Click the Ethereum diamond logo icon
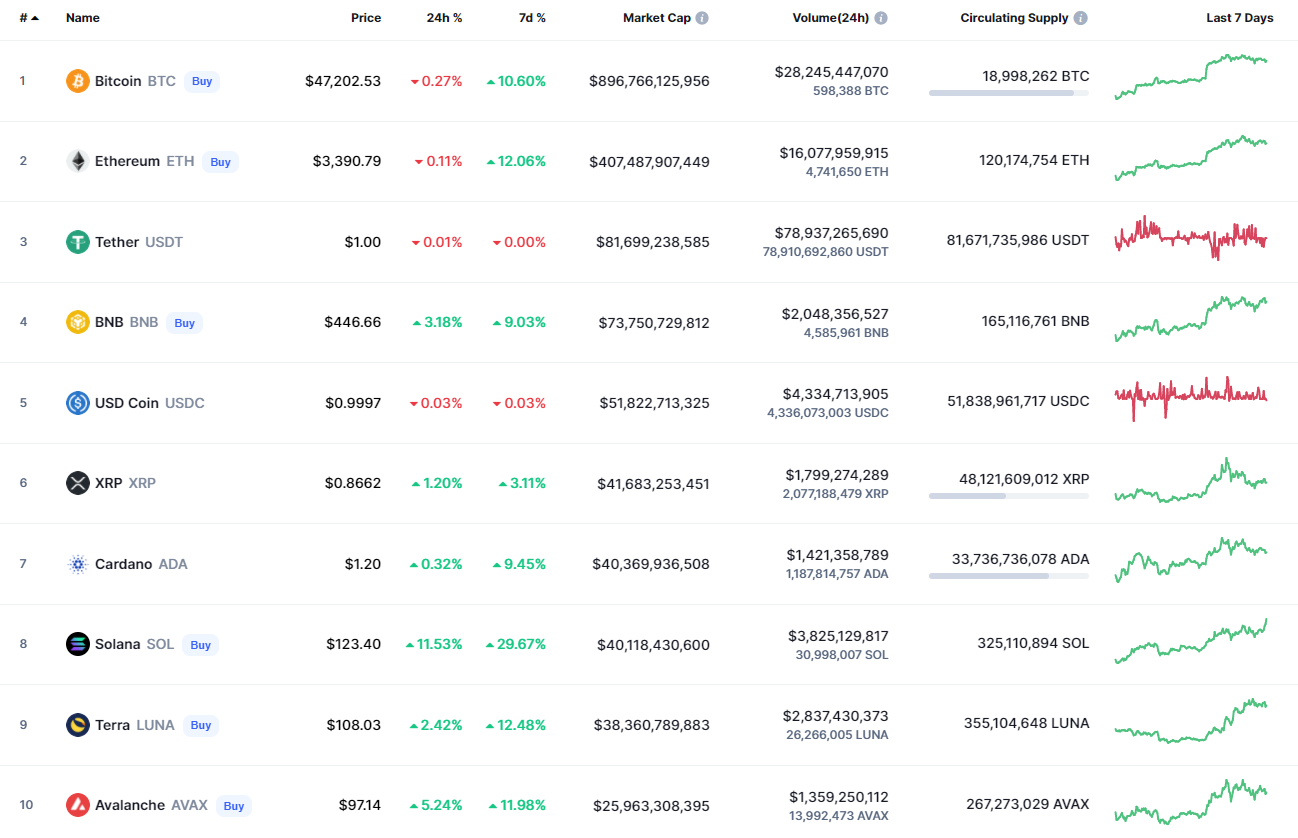The image size is (1298, 838). pyautogui.click(x=77, y=161)
